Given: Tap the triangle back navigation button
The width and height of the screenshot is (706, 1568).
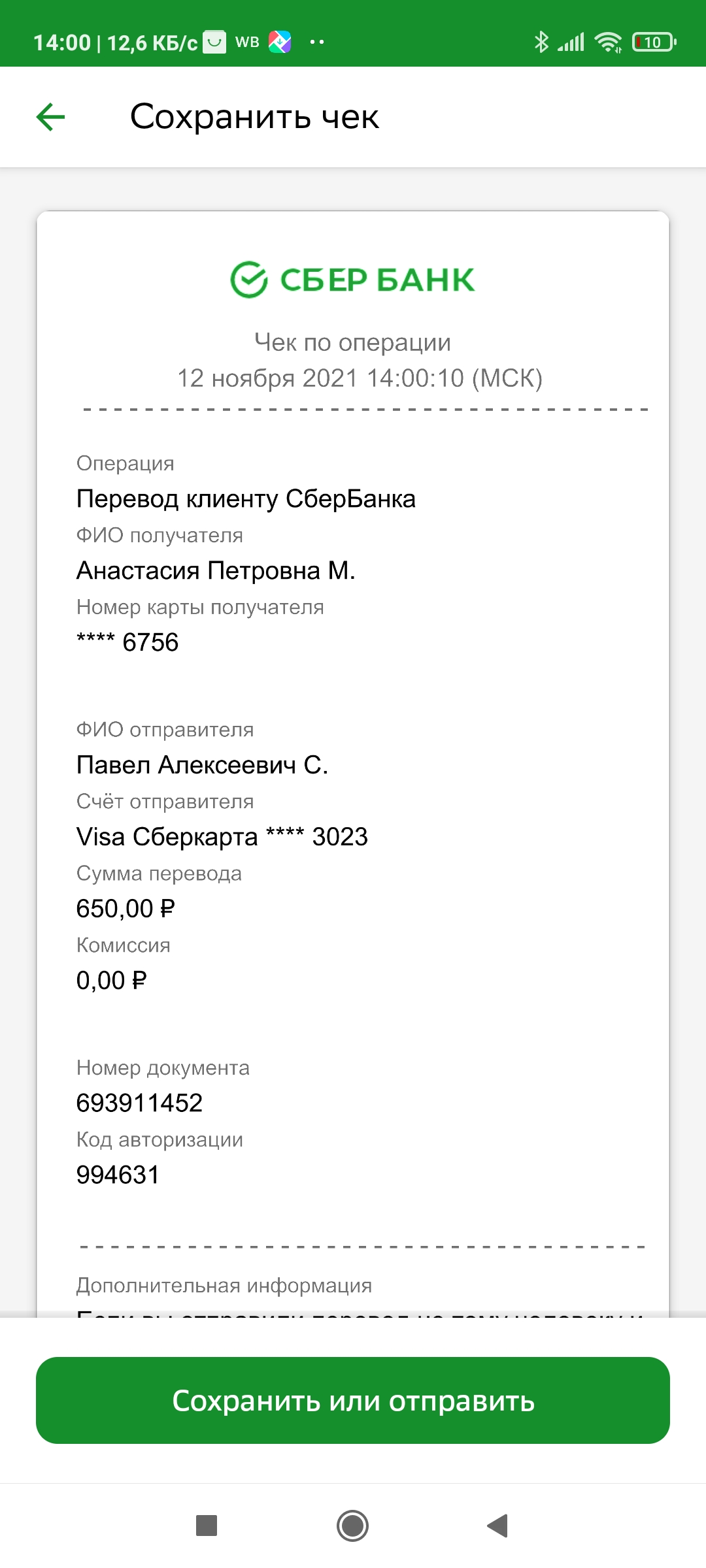Looking at the screenshot, I should (497, 1526).
